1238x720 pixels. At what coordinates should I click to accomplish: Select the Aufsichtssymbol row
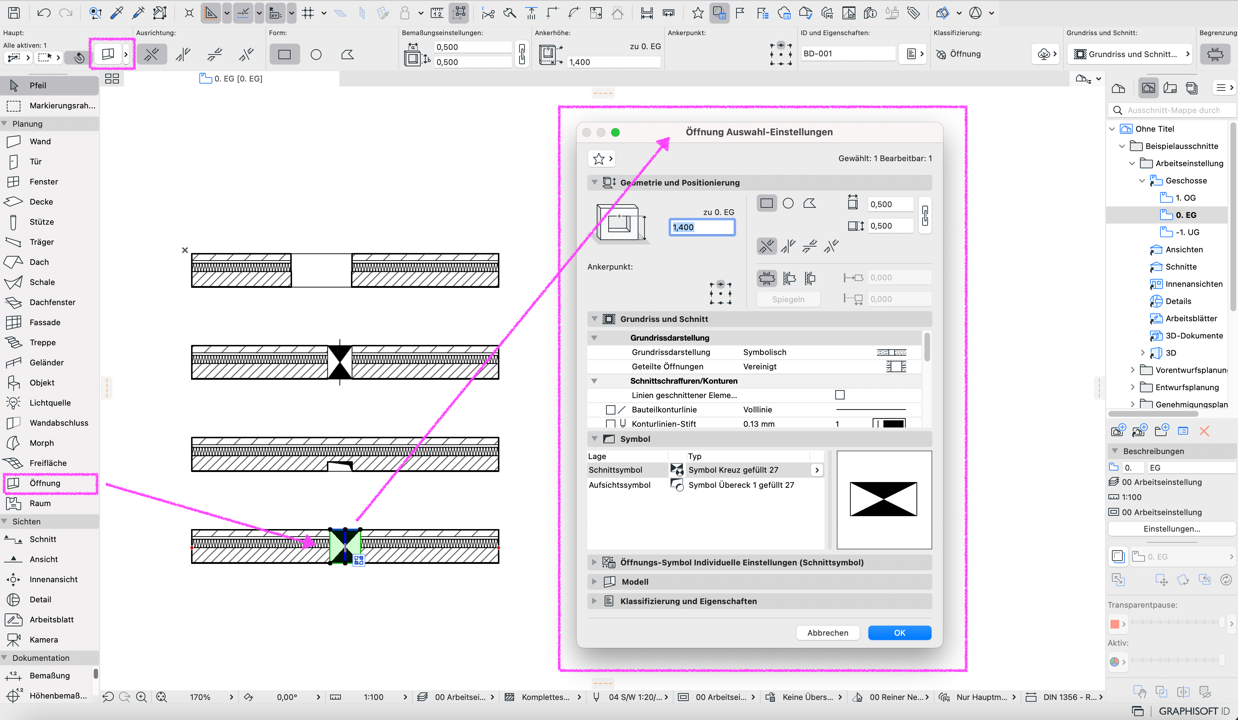click(x=704, y=485)
